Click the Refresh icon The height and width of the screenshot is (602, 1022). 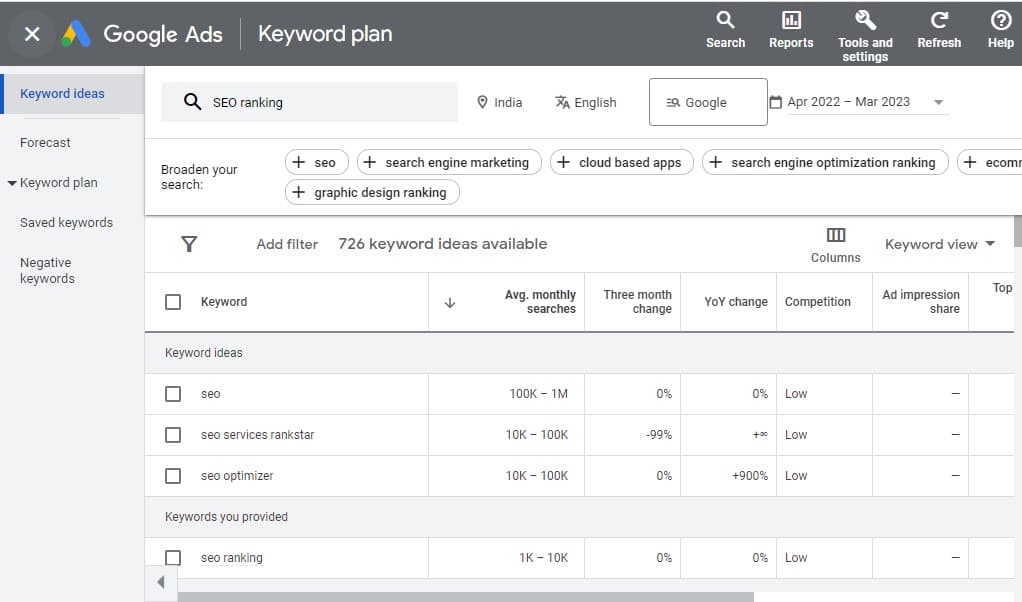tap(939, 20)
